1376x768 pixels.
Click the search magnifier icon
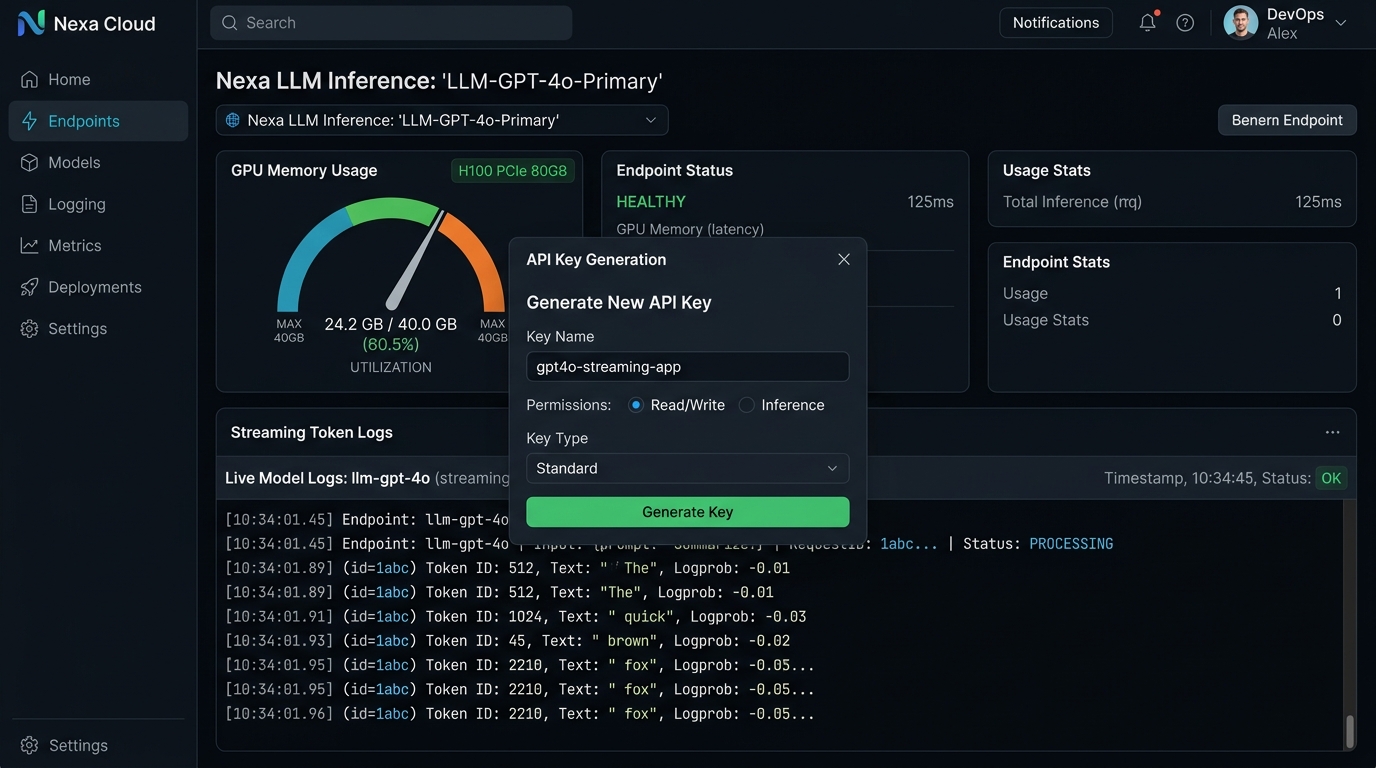[x=230, y=22]
